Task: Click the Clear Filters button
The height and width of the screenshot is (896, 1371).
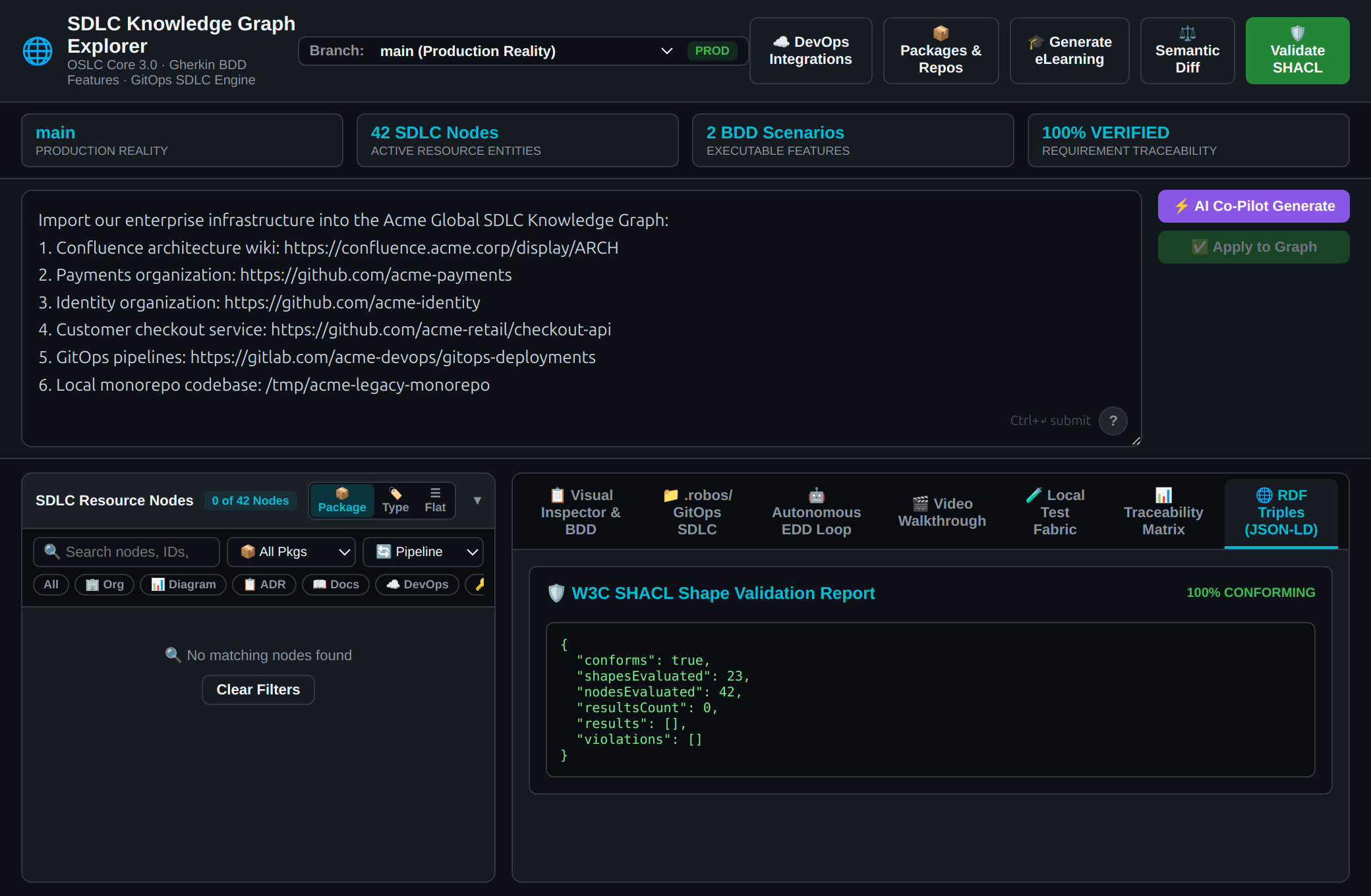Action: [x=258, y=690]
